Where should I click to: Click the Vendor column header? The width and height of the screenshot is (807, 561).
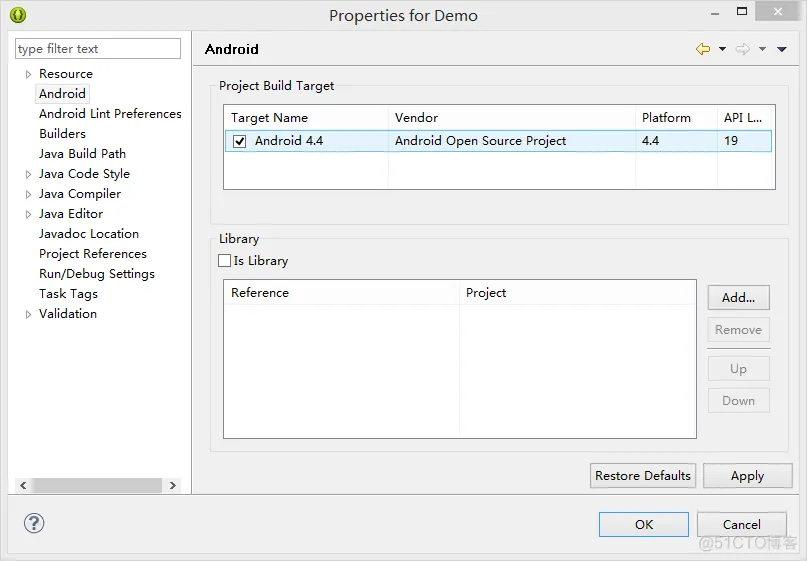tap(512, 118)
